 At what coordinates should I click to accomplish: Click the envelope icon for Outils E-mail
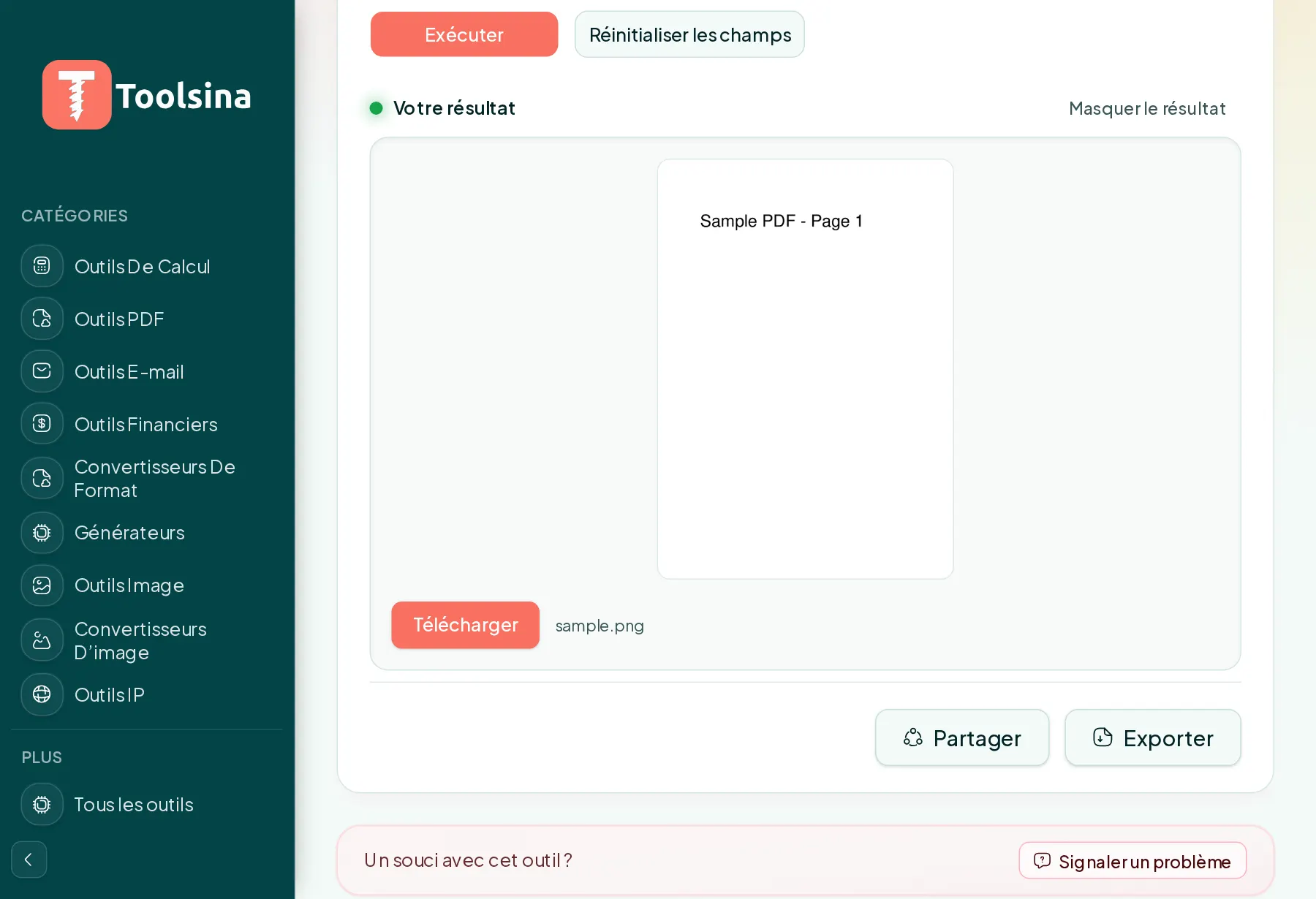pos(42,371)
